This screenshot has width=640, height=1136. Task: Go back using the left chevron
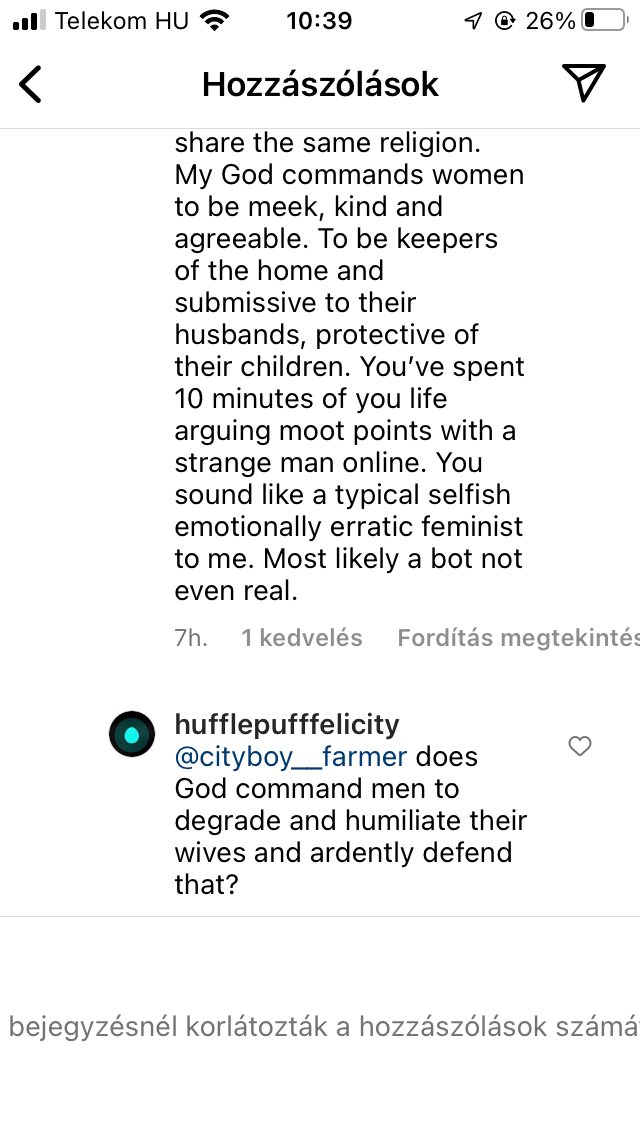coord(31,85)
